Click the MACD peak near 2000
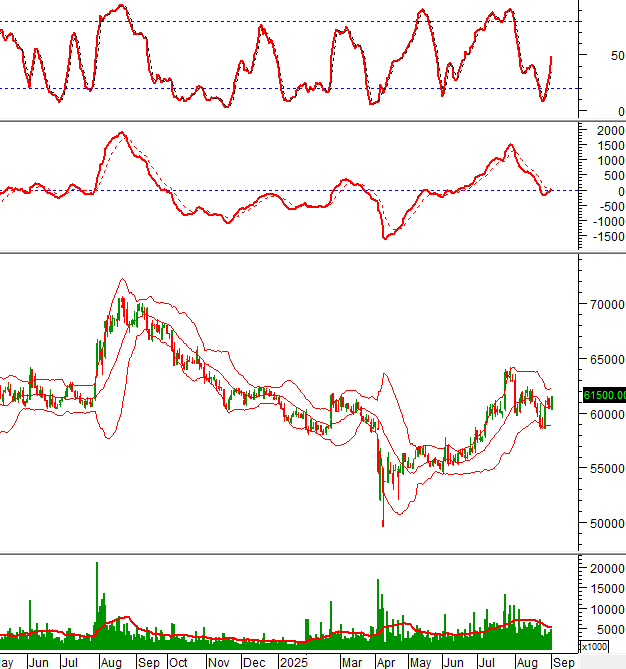This screenshot has height=669, width=626. tap(121, 133)
